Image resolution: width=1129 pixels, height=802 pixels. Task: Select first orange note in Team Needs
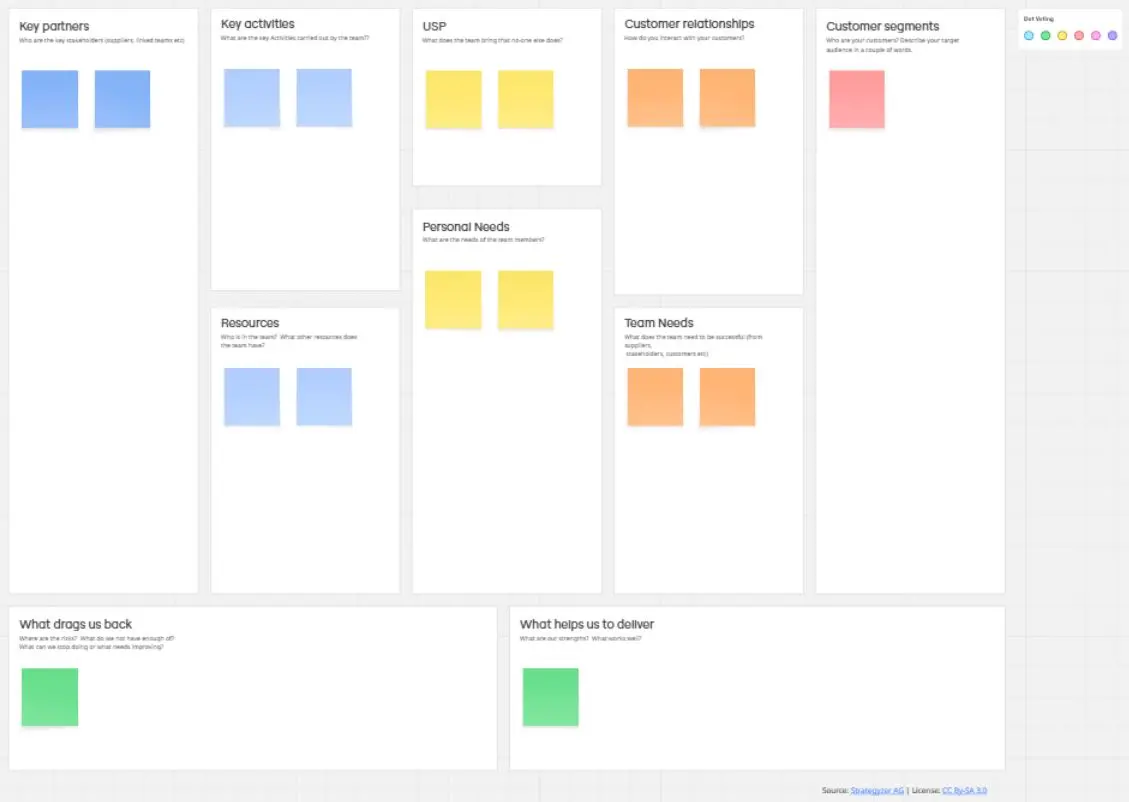(655, 397)
